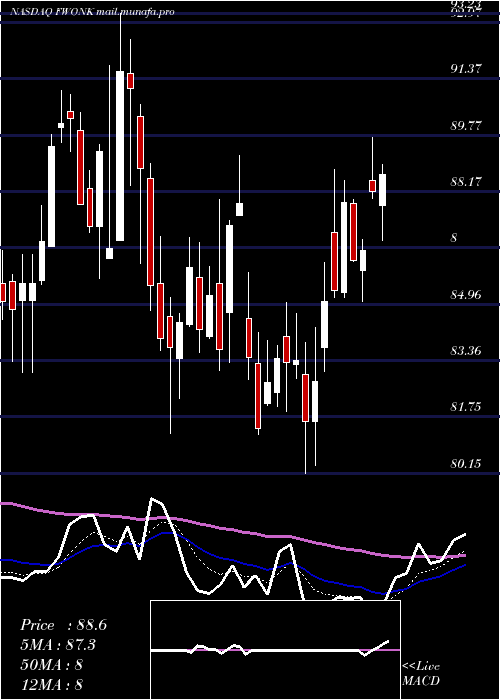Click inside the MACD inset chart

pos(275,650)
